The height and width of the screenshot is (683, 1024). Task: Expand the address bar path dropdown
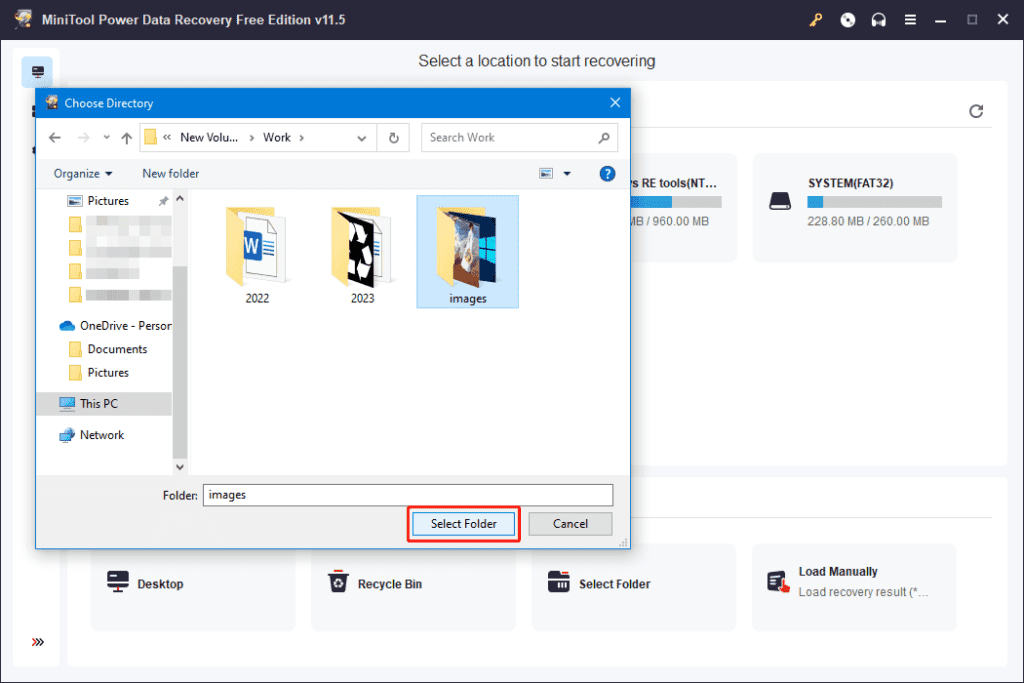(361, 138)
